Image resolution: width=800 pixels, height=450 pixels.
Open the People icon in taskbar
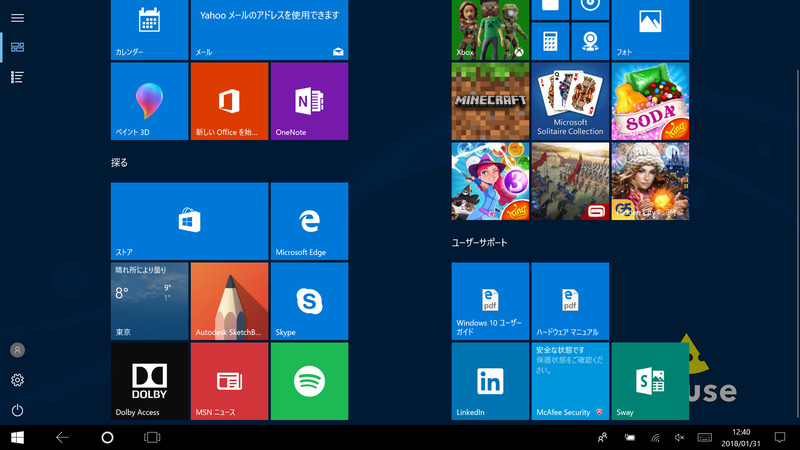click(603, 437)
